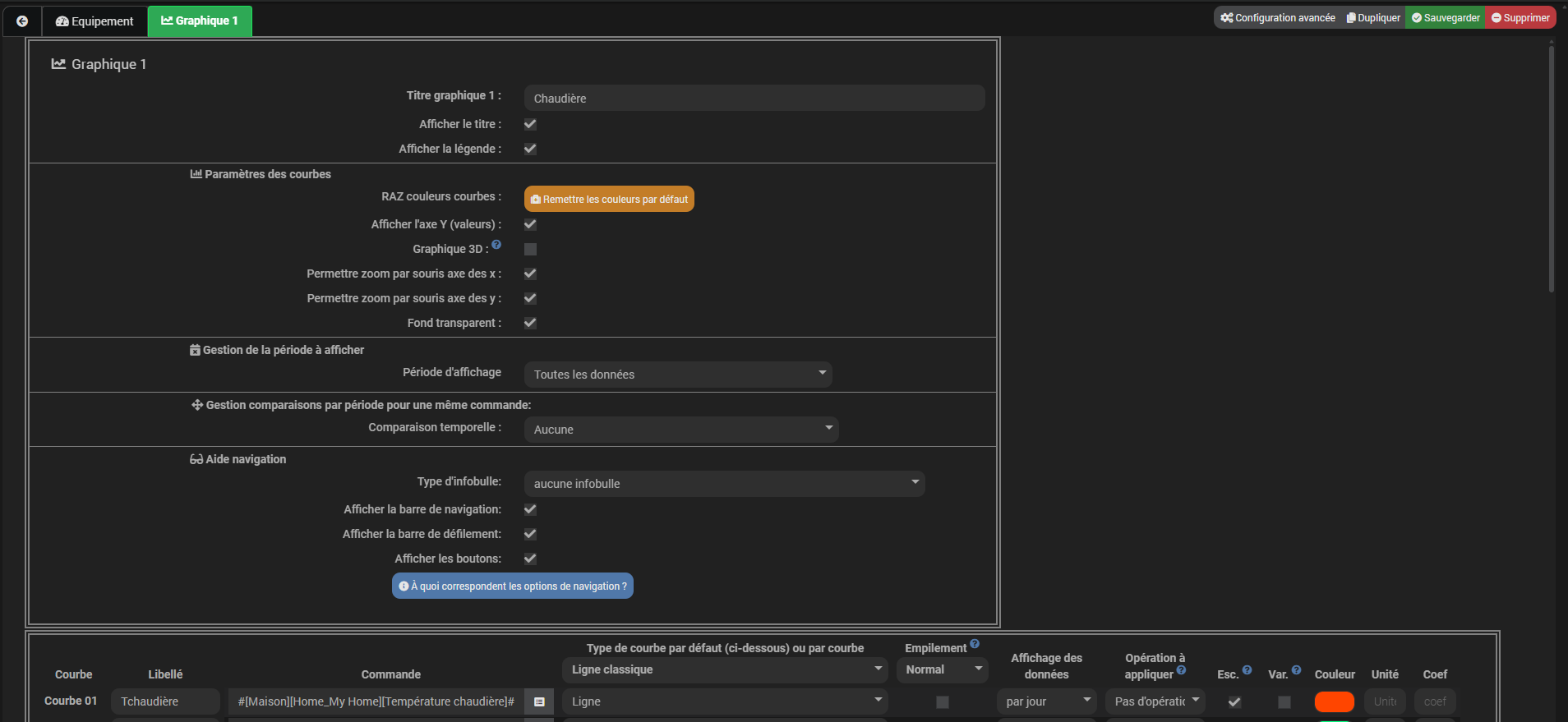Select the Graphique 1 tab
Image resolution: width=1568 pixels, height=722 pixels.
point(200,21)
